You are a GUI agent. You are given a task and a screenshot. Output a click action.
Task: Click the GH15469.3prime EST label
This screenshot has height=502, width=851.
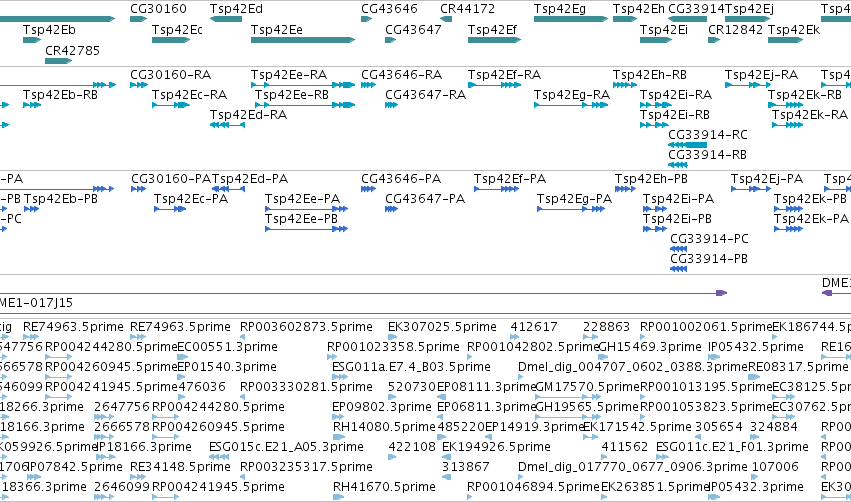pyautogui.click(x=650, y=347)
